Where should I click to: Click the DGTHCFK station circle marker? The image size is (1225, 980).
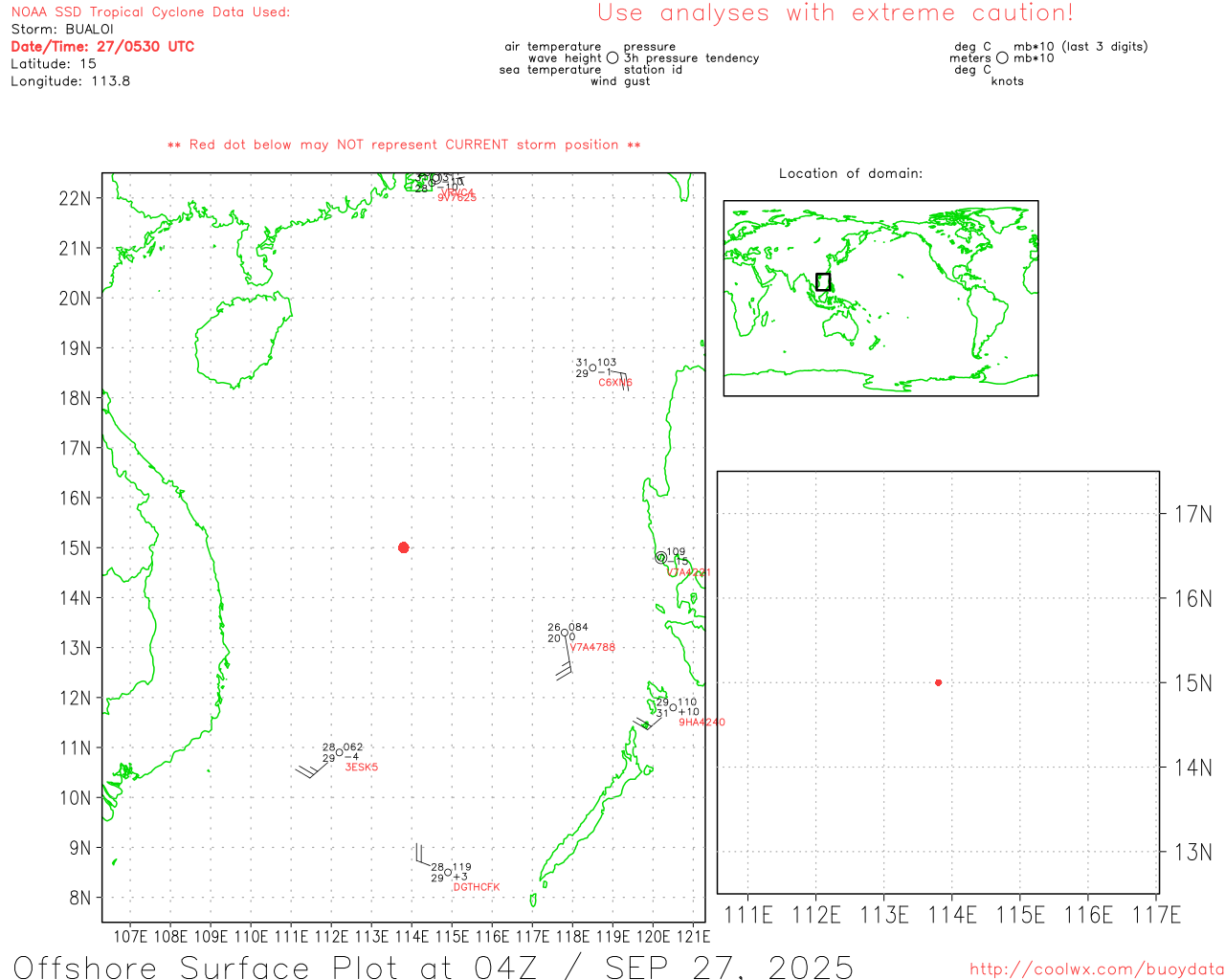(x=448, y=872)
